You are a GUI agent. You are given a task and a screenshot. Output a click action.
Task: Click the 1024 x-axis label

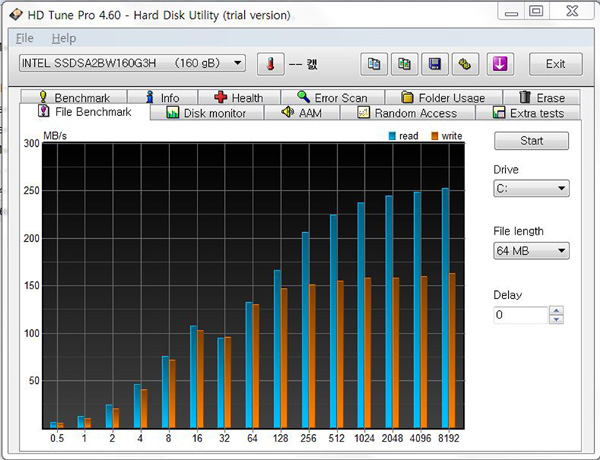pyautogui.click(x=364, y=438)
